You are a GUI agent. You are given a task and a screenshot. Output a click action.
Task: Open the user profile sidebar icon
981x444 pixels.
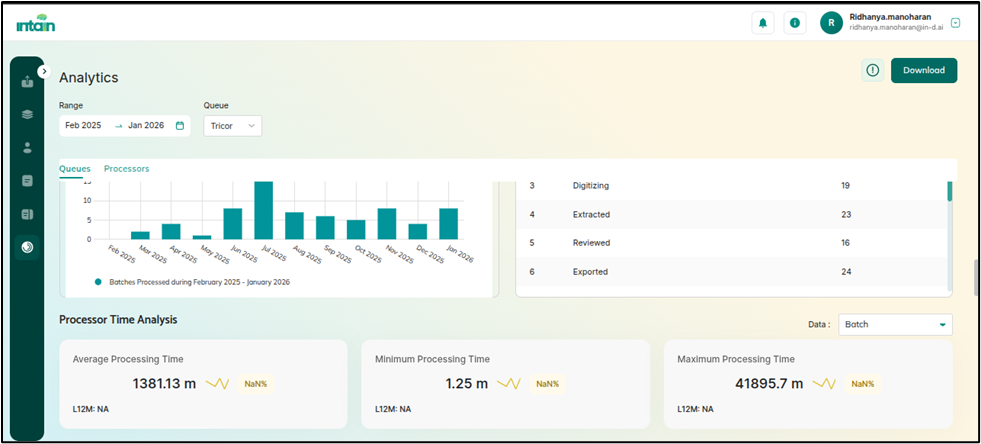[27, 147]
